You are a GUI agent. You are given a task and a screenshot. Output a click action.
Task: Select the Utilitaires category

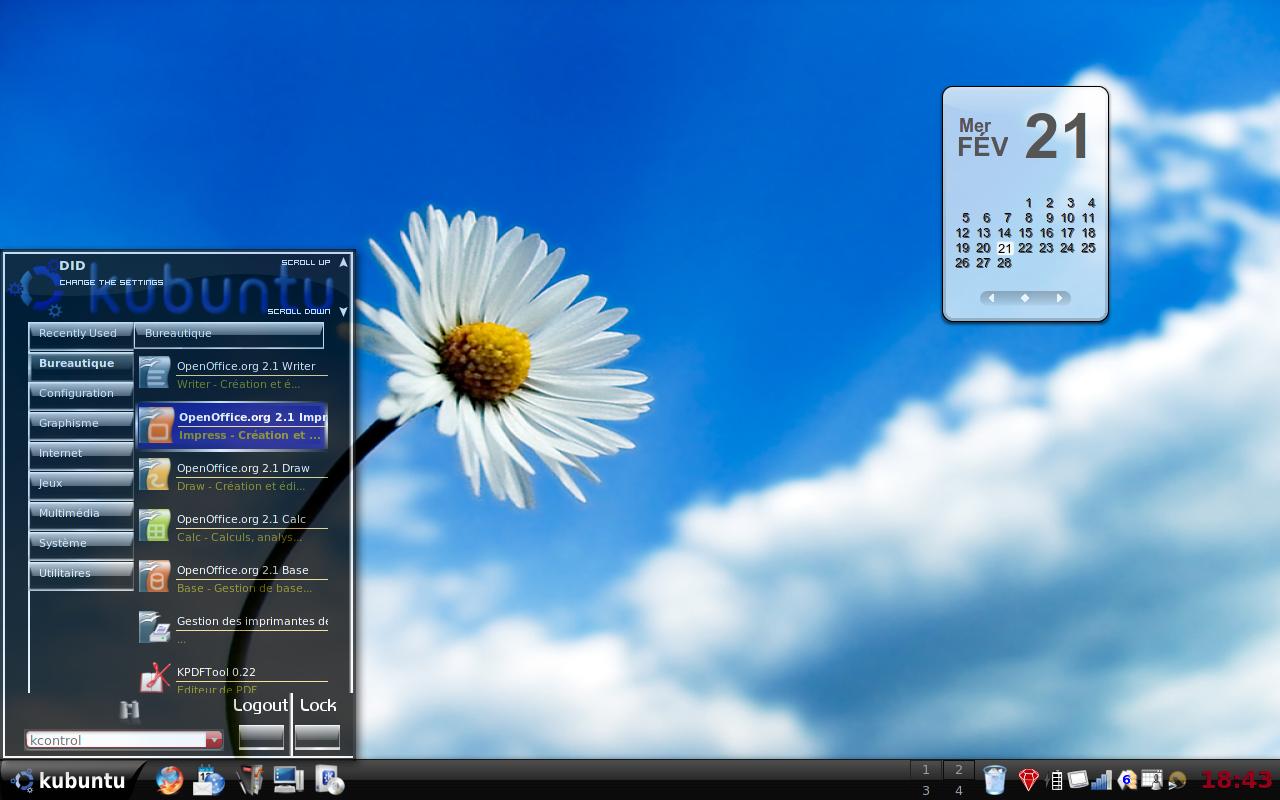pos(80,574)
